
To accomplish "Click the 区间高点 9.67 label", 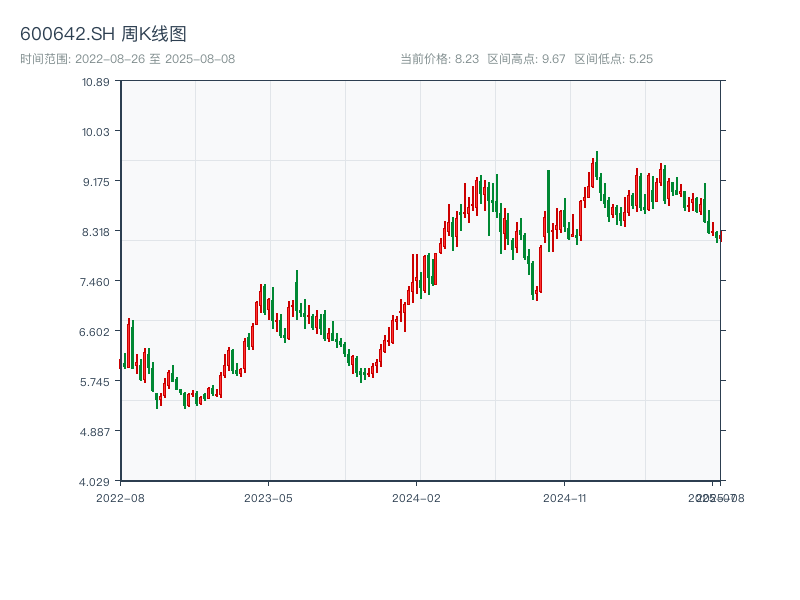I will click(526, 59).
